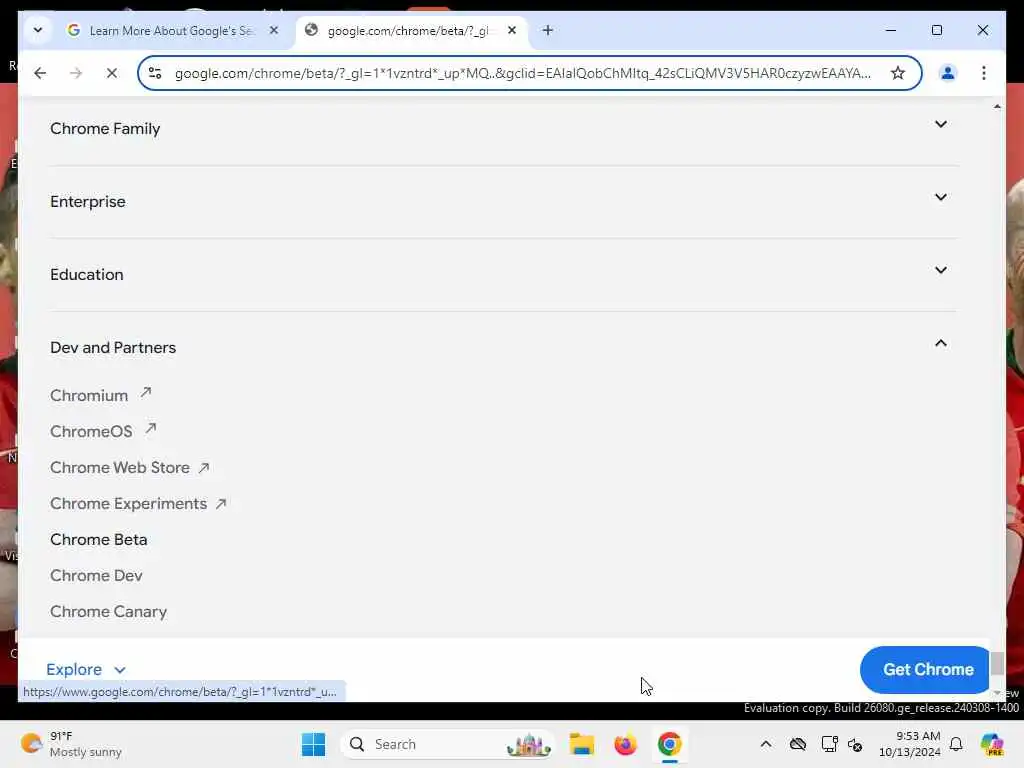Expand the Chrome Family section
This screenshot has height=768, width=1024.
(504, 128)
